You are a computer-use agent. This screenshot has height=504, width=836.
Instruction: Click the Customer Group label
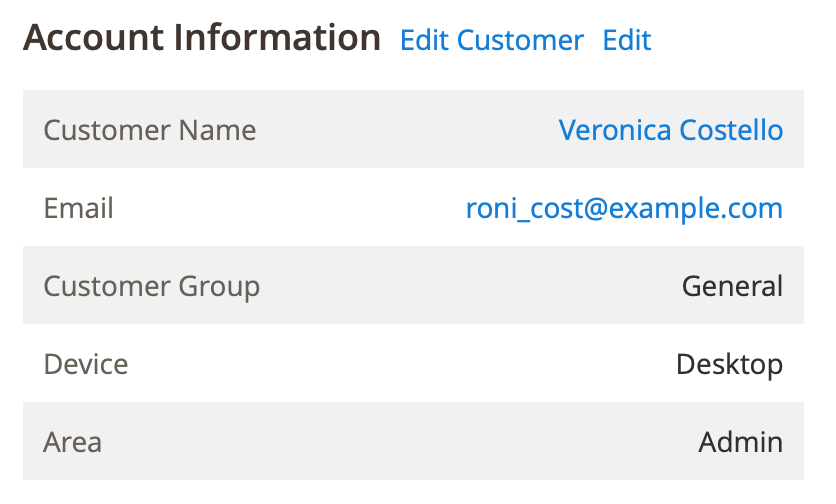[151, 287]
